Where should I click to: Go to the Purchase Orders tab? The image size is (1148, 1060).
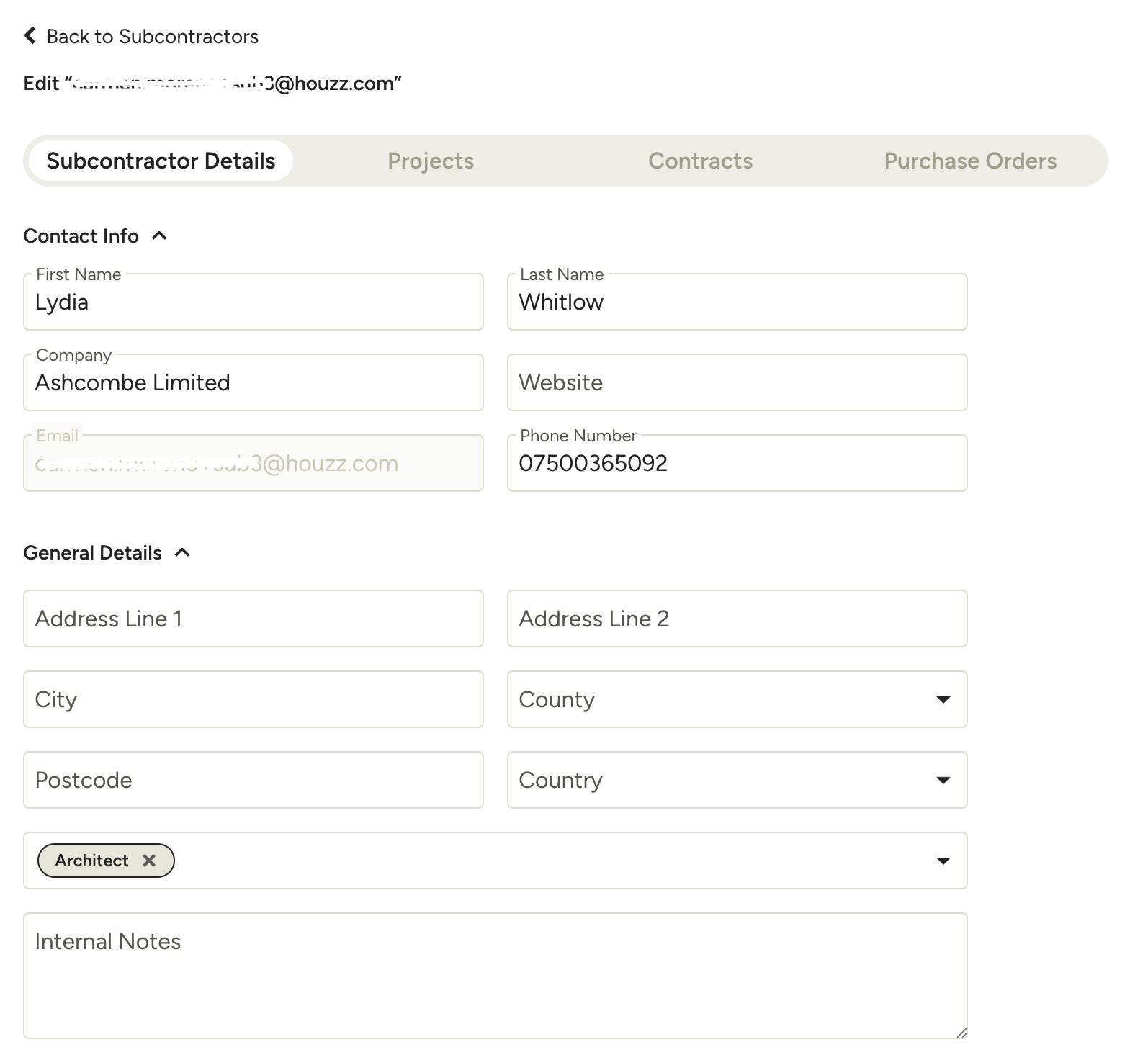(970, 161)
